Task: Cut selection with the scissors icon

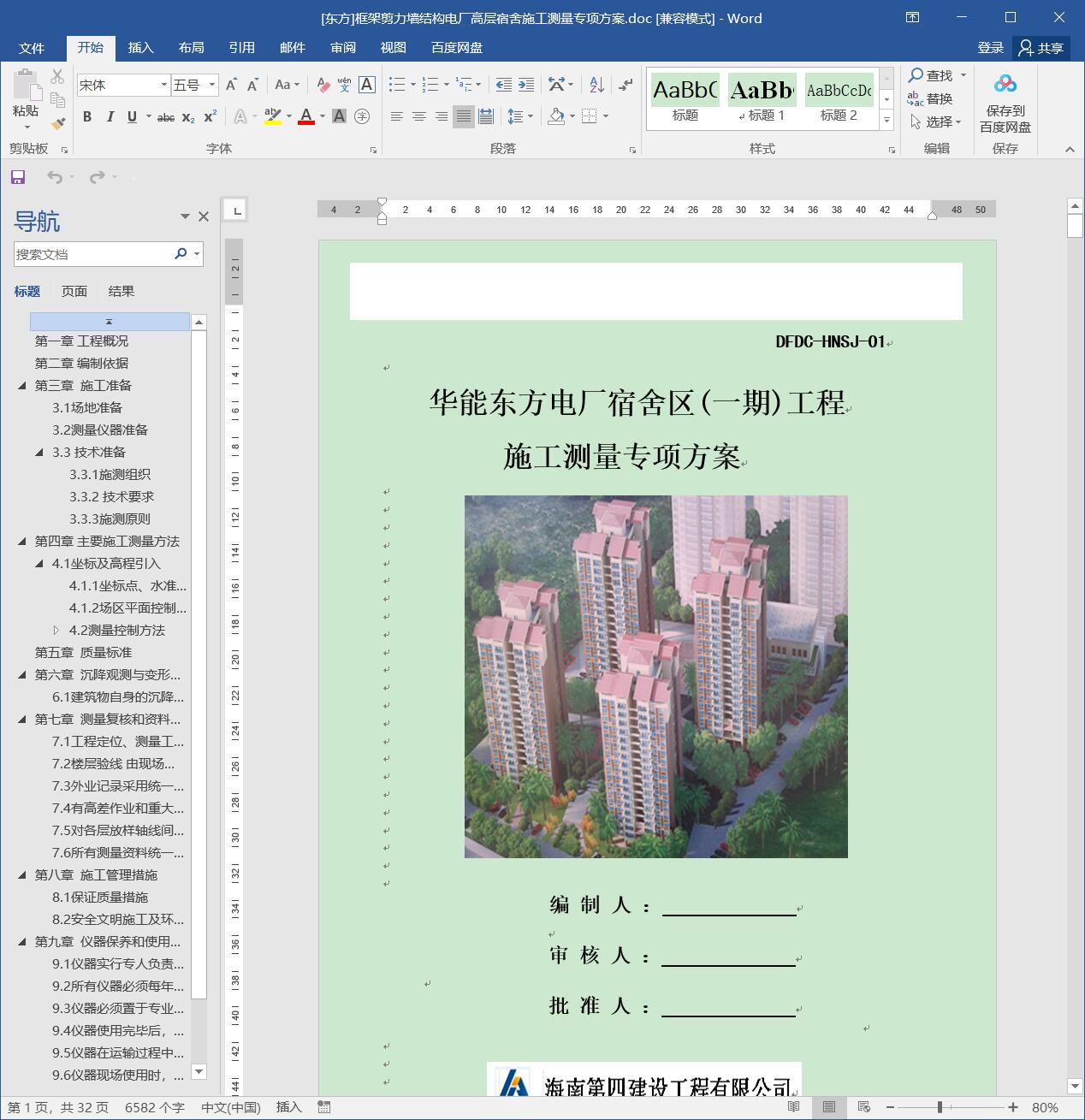Action: click(x=58, y=76)
